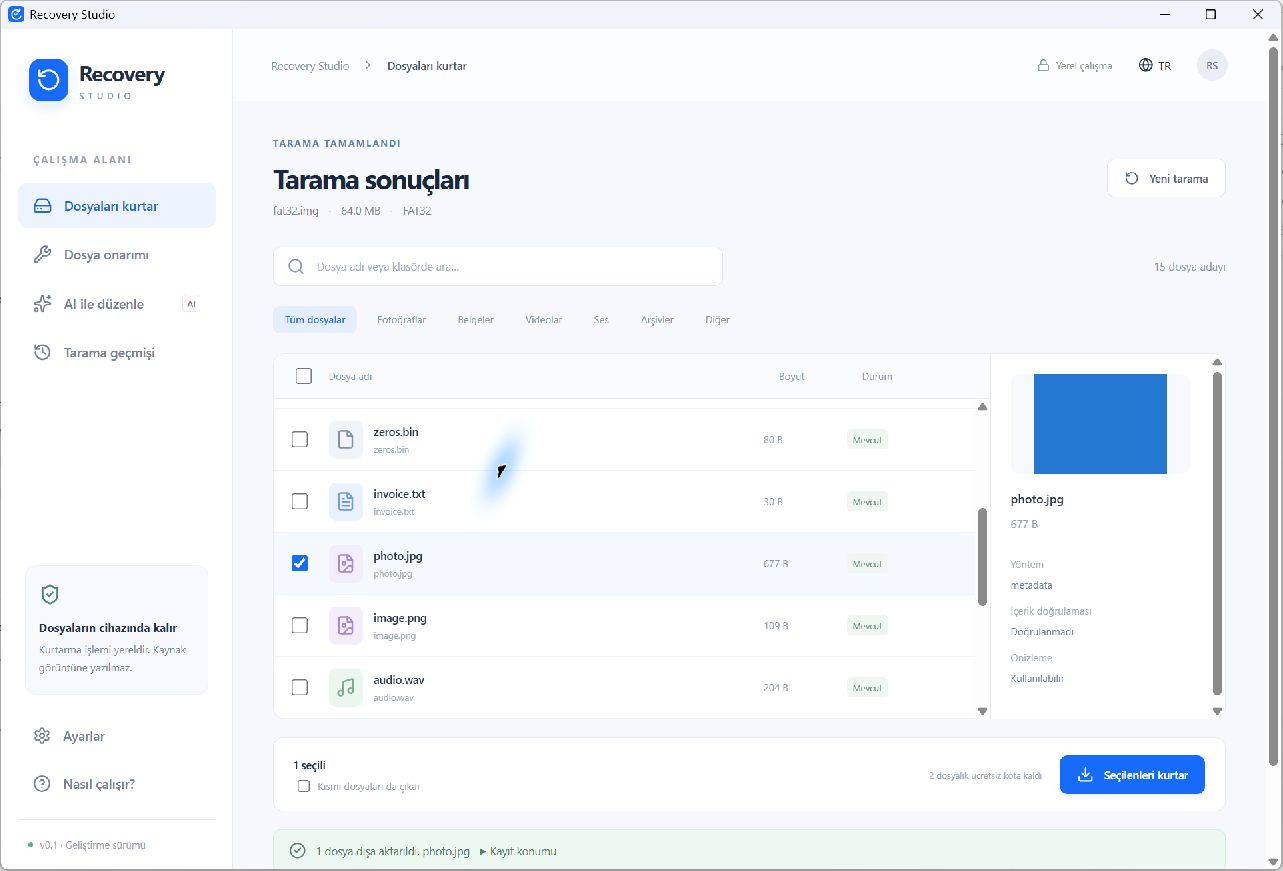
Task: Check the image.png checkbox
Action: [x=300, y=625]
